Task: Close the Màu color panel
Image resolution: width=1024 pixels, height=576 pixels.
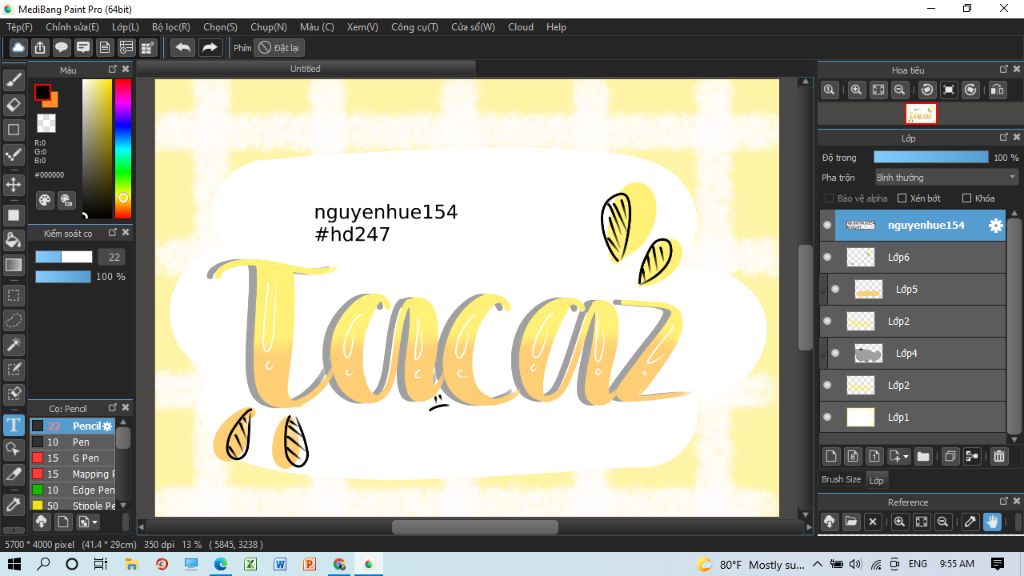Action: pyautogui.click(x=126, y=69)
